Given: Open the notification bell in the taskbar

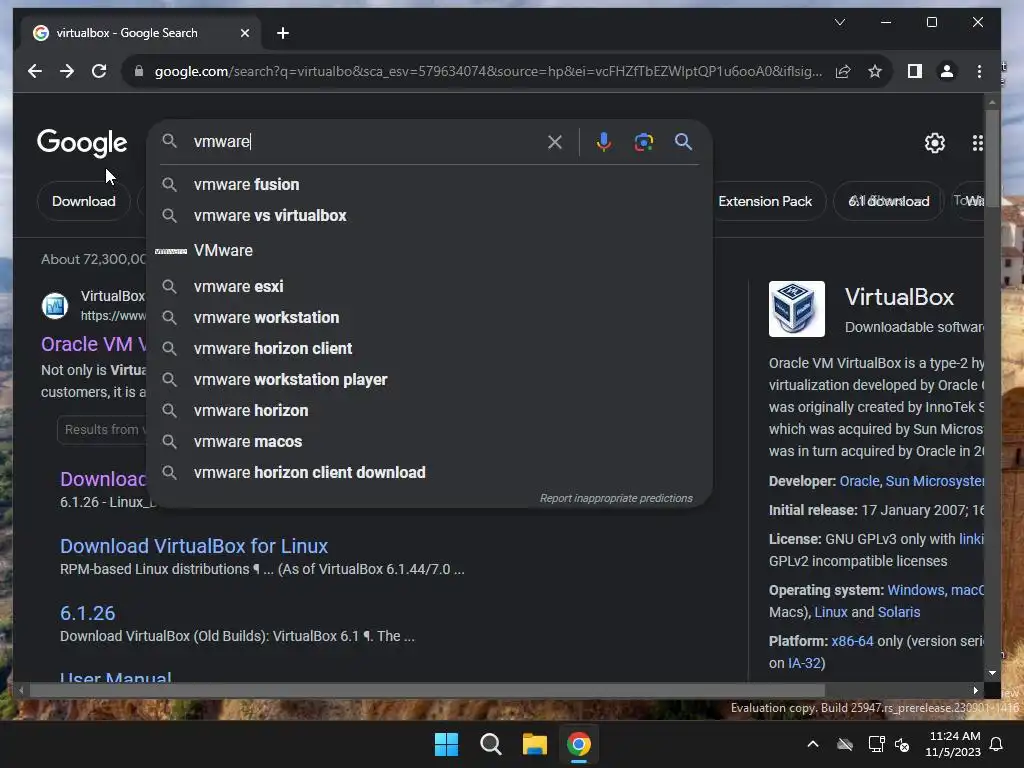Looking at the screenshot, I should 997,744.
